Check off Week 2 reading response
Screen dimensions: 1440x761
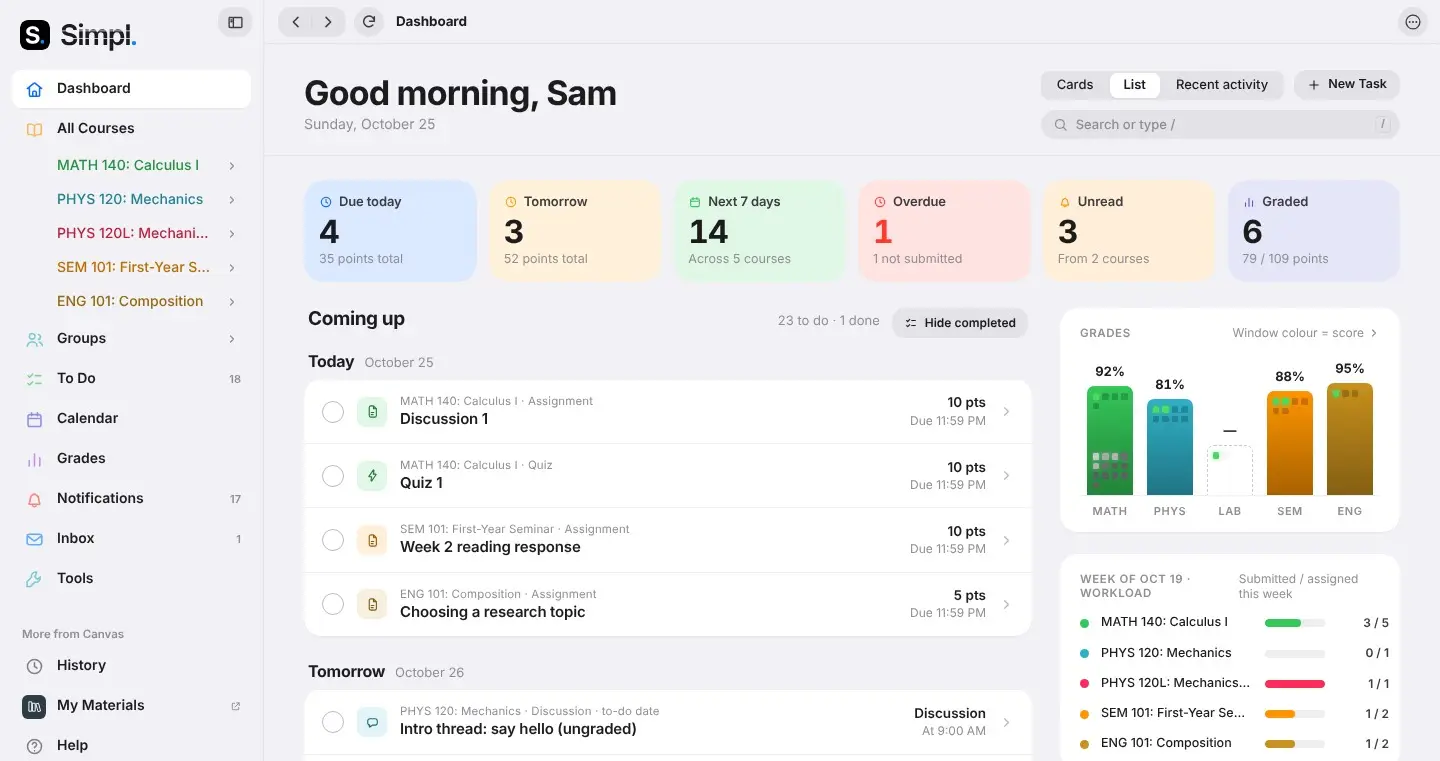click(333, 540)
